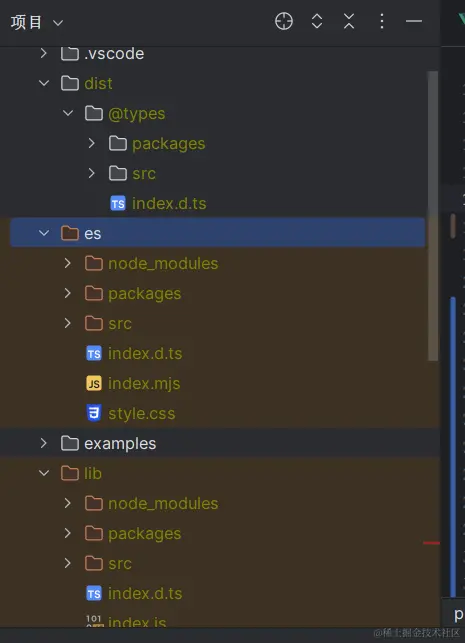This screenshot has width=465, height=643.
Task: Expand the .vscode folder chevron
Action: tap(44, 53)
